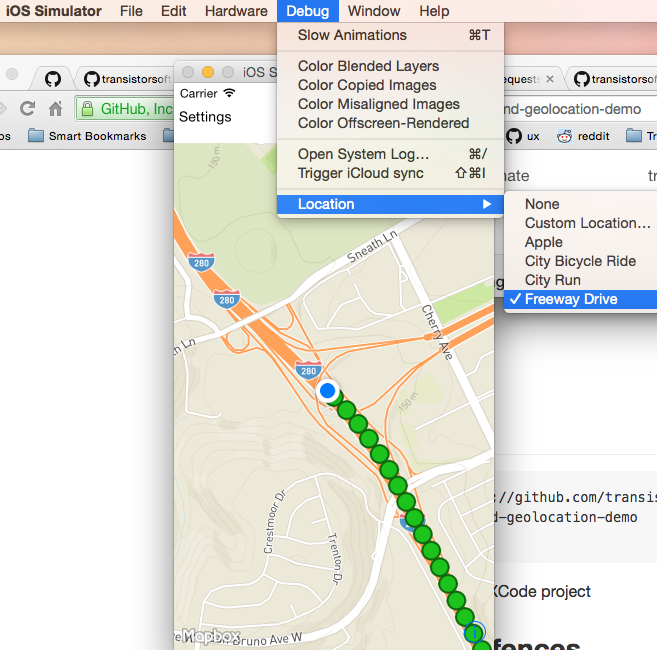Click the Interstate 280 shield above the blue dot

(x=308, y=370)
